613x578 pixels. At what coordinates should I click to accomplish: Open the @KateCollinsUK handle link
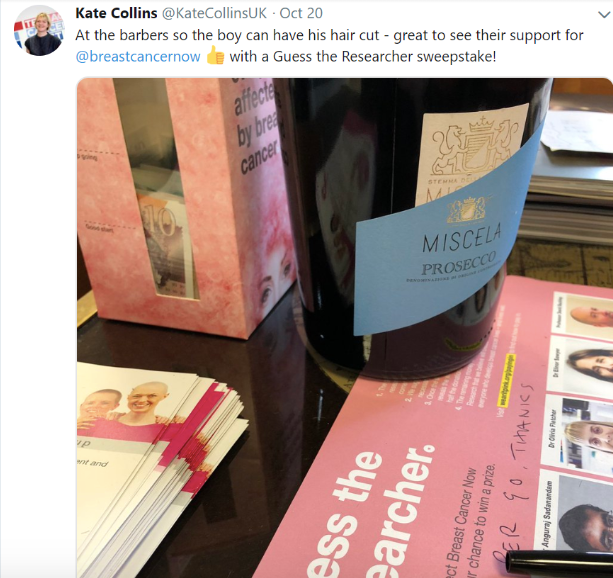[x=214, y=13]
